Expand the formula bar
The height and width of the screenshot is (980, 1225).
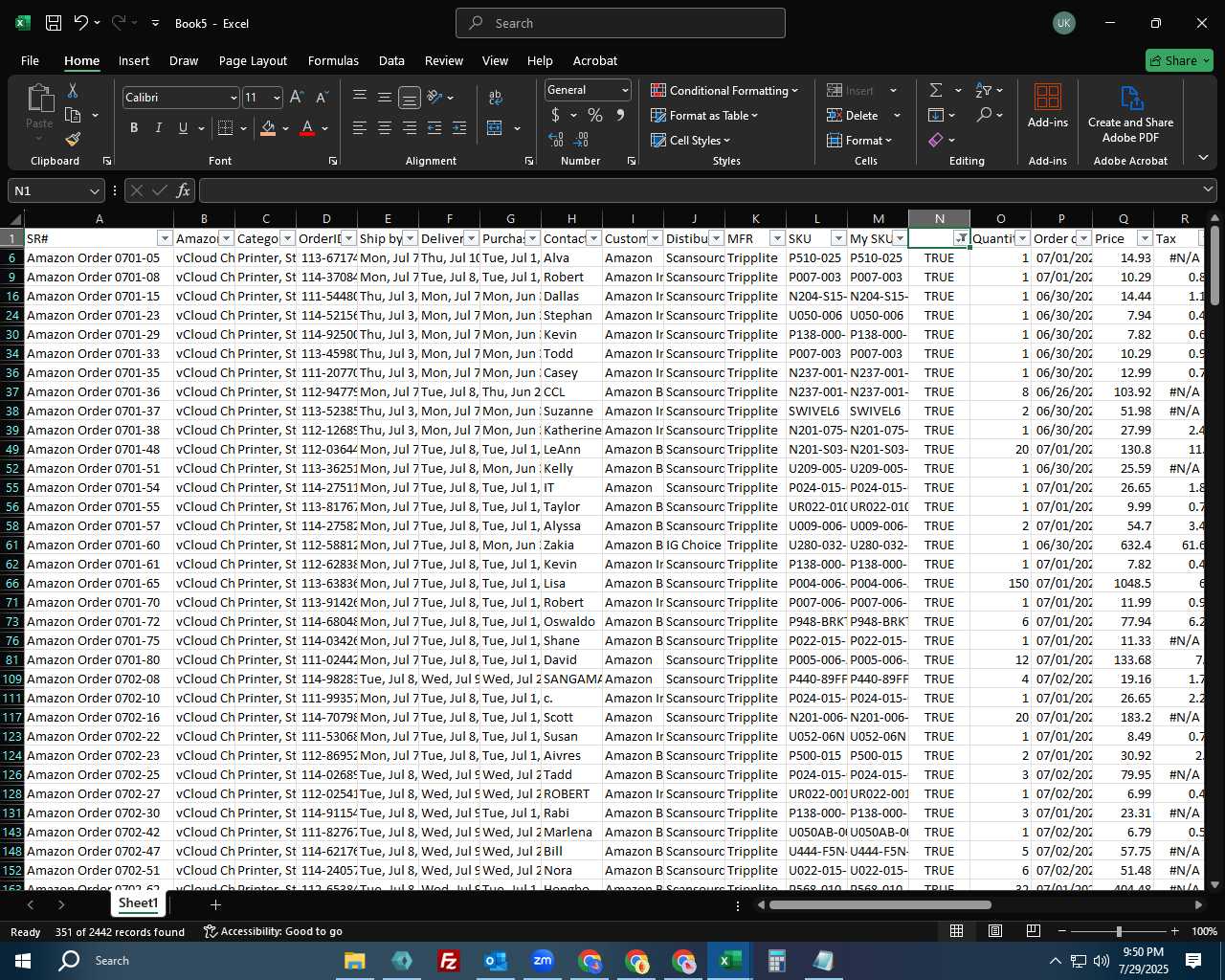1208,189
